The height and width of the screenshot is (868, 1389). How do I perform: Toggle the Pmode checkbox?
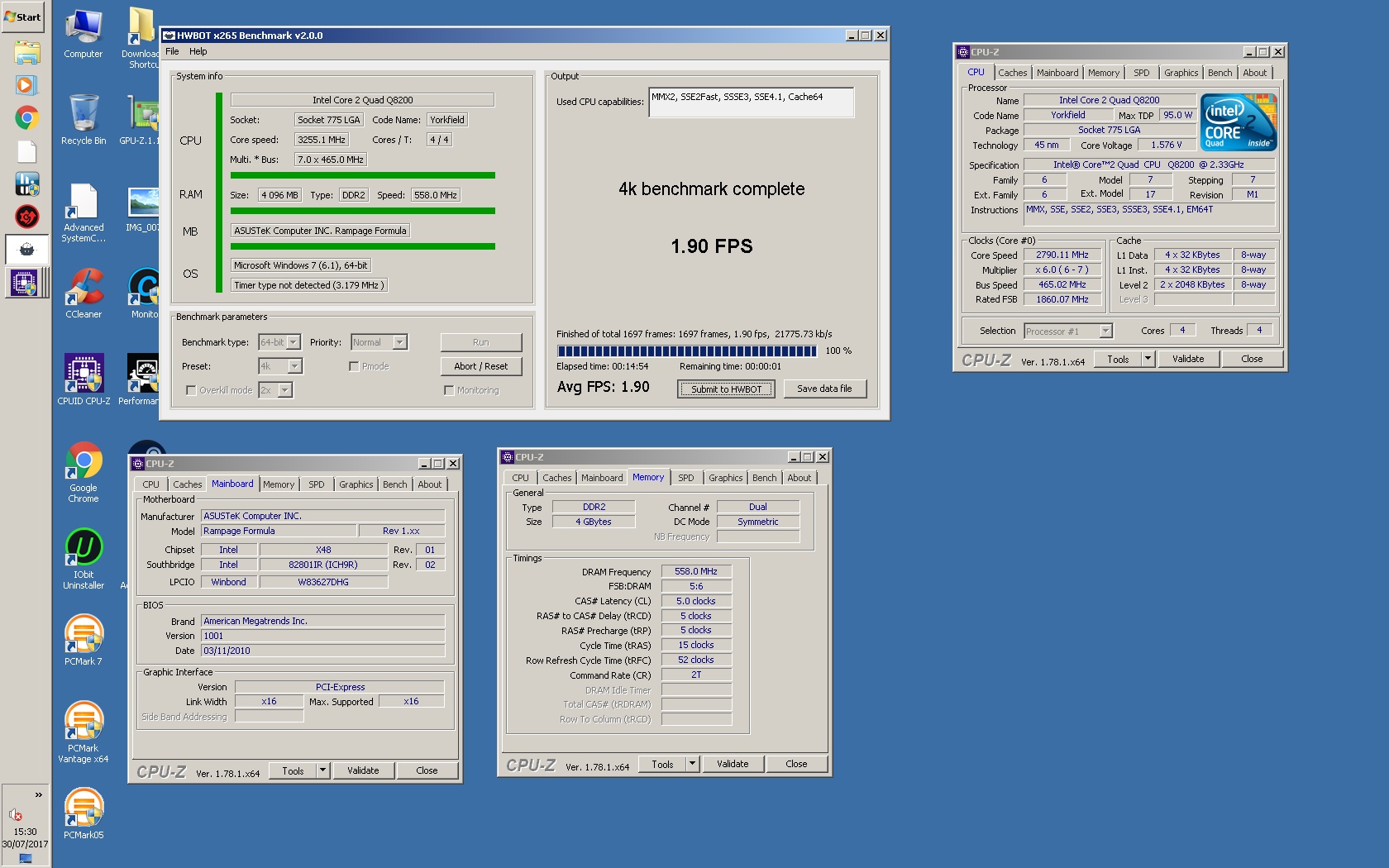click(x=354, y=366)
